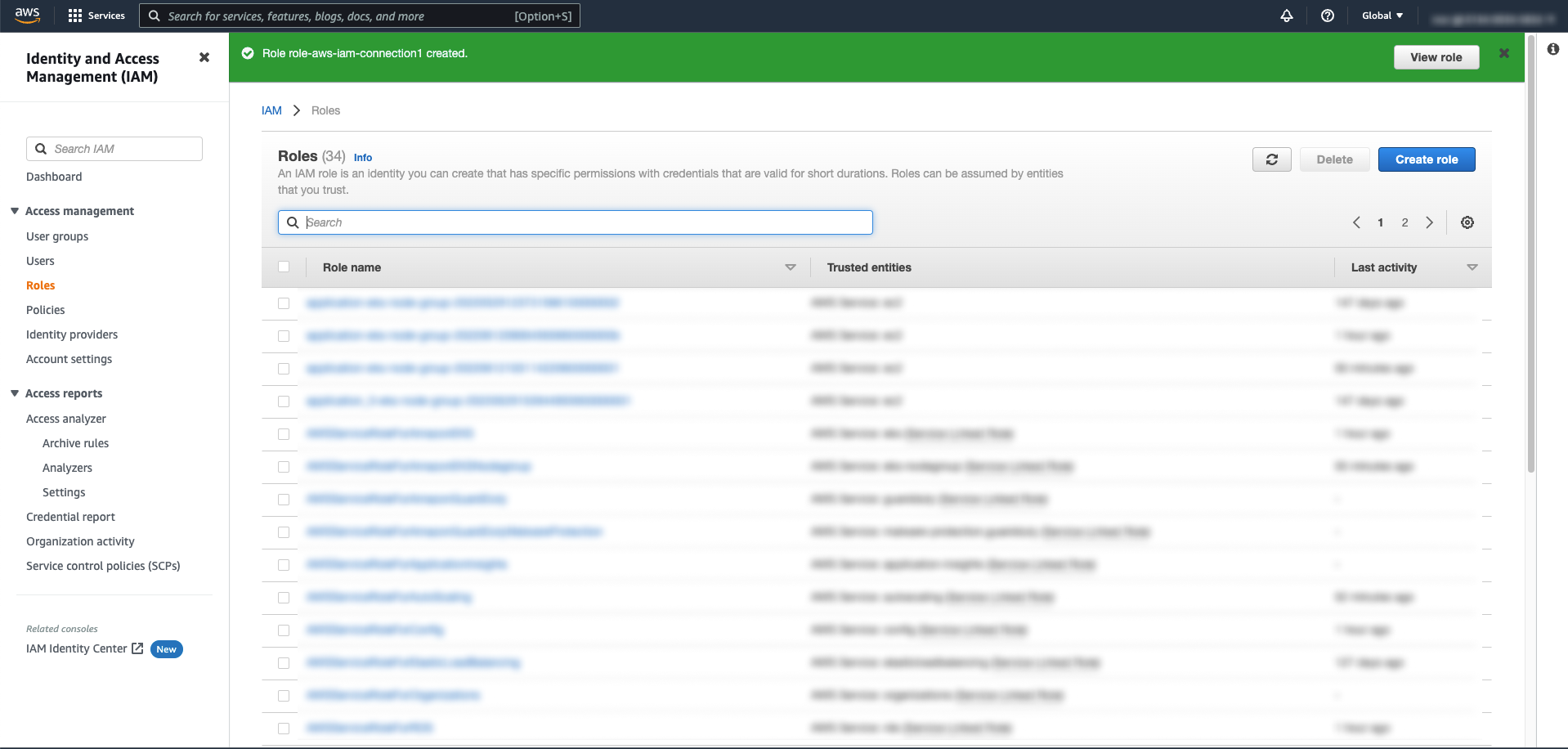1568x749 pixels.
Task: Open Policies in the sidebar
Action: [x=46, y=310]
